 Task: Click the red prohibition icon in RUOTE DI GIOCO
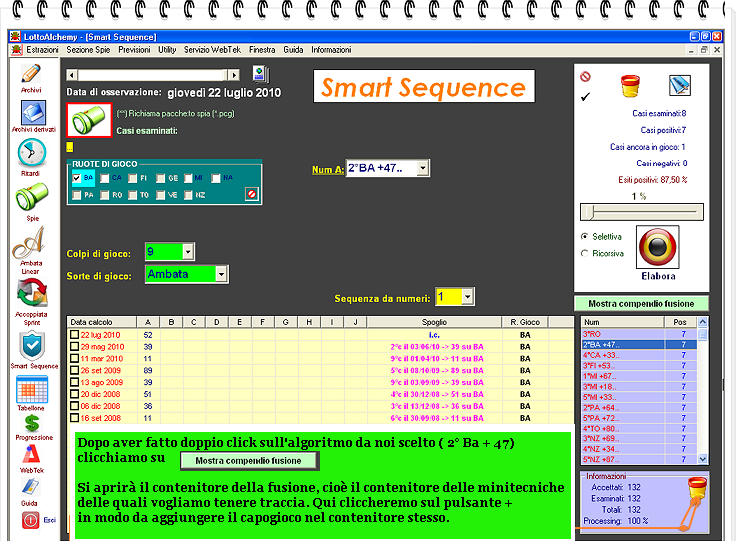(252, 194)
